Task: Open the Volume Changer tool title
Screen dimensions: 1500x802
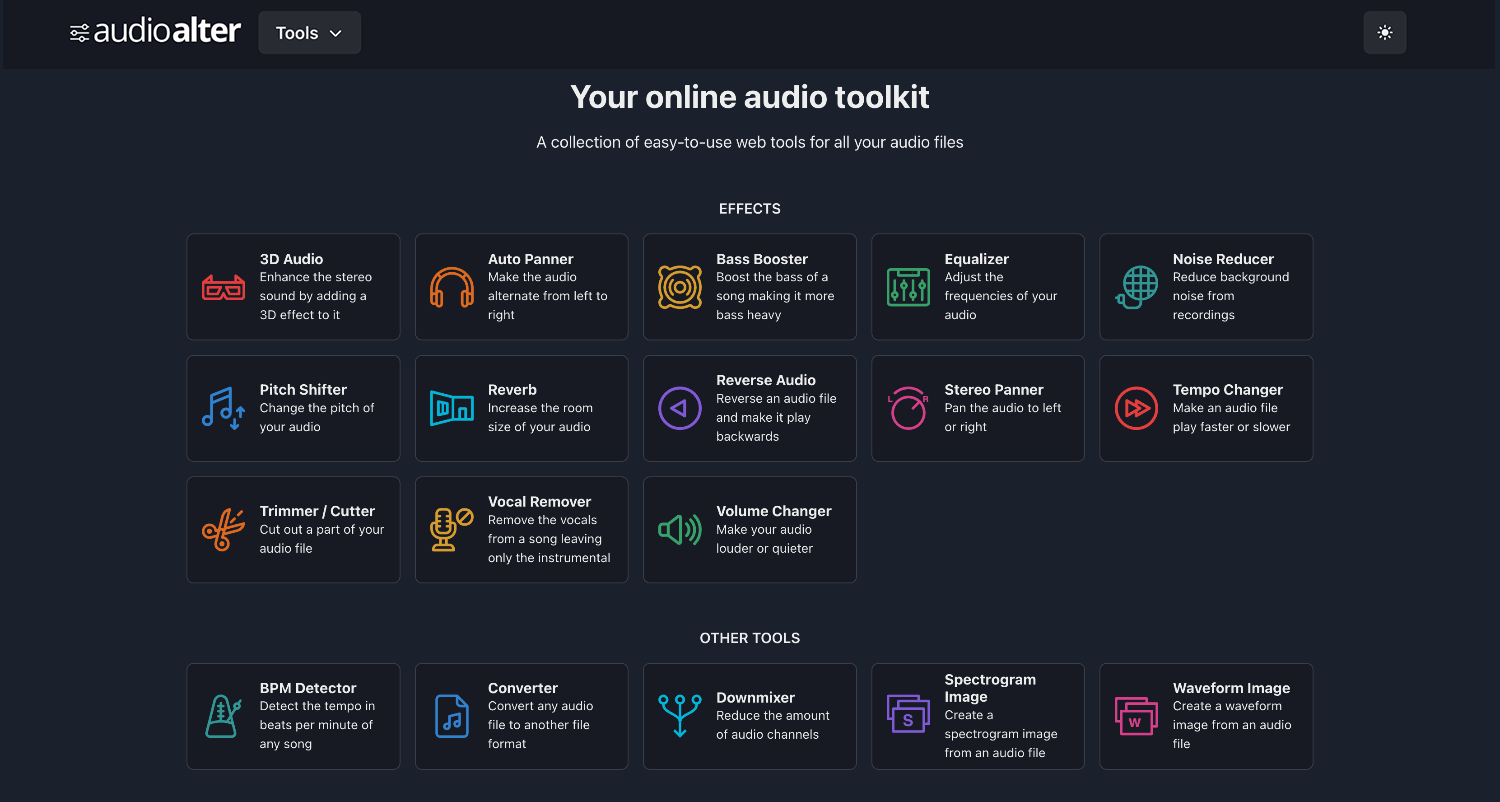Action: [x=773, y=511]
